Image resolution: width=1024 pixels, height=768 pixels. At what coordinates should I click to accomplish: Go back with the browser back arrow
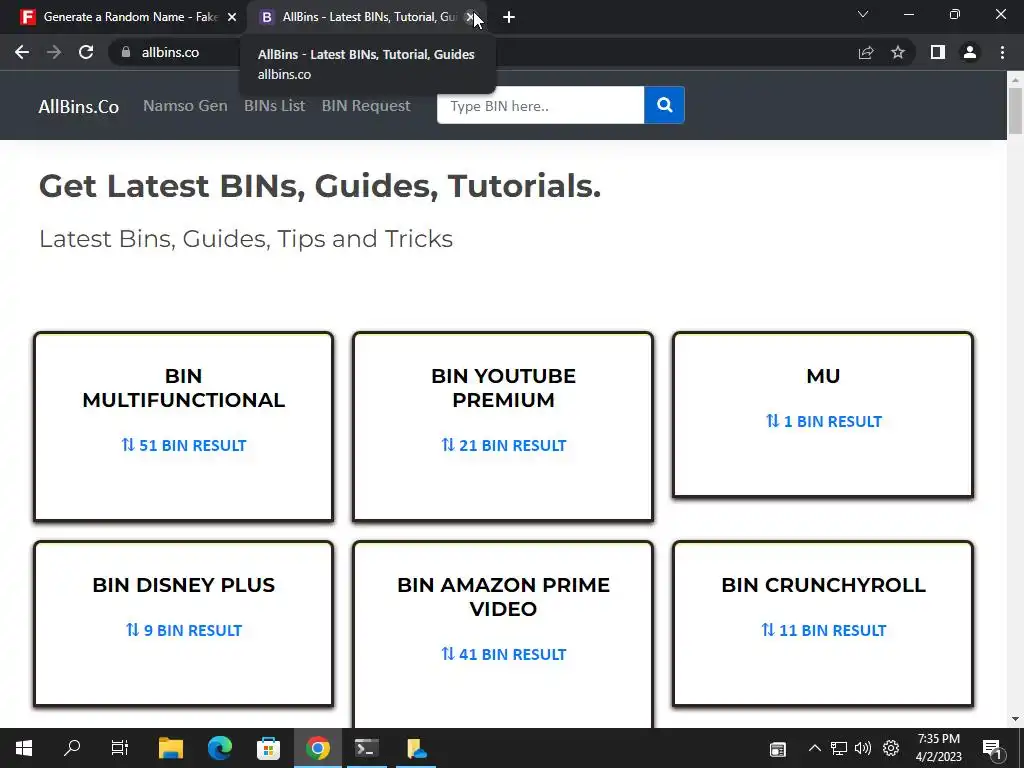(22, 52)
